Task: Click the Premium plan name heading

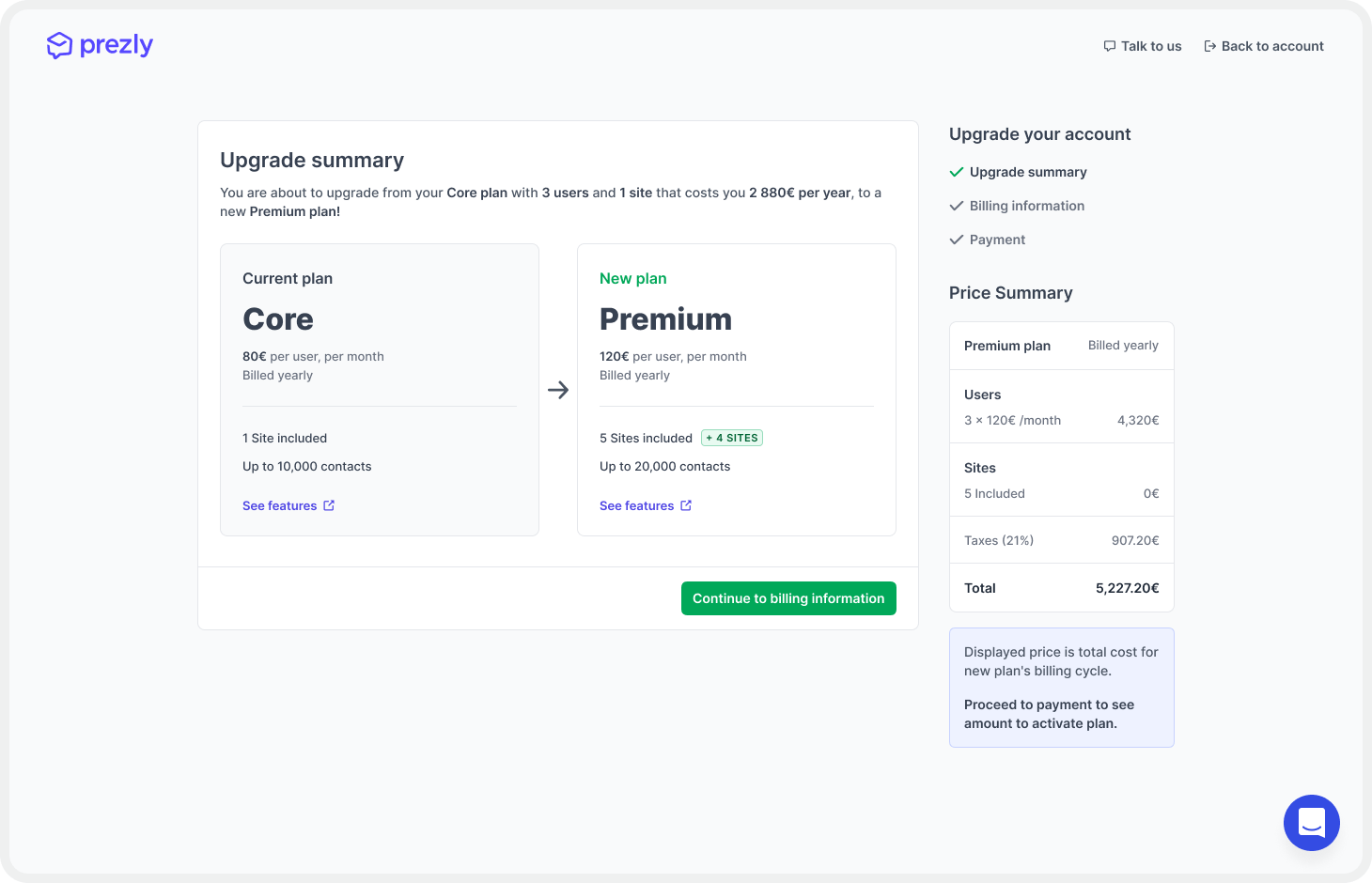Action: coord(665,319)
